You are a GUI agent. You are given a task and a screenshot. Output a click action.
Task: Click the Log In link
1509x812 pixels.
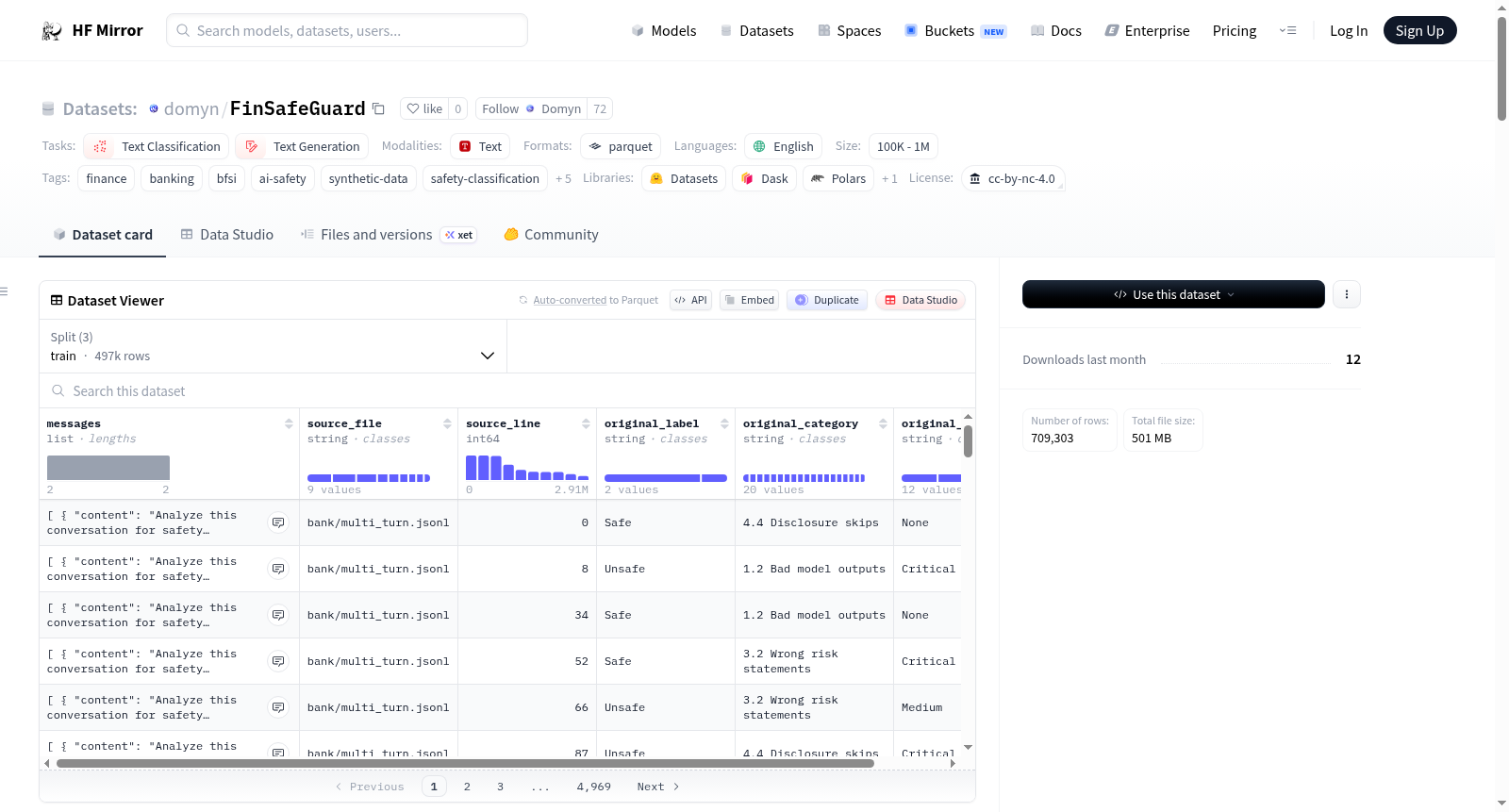pos(1349,30)
